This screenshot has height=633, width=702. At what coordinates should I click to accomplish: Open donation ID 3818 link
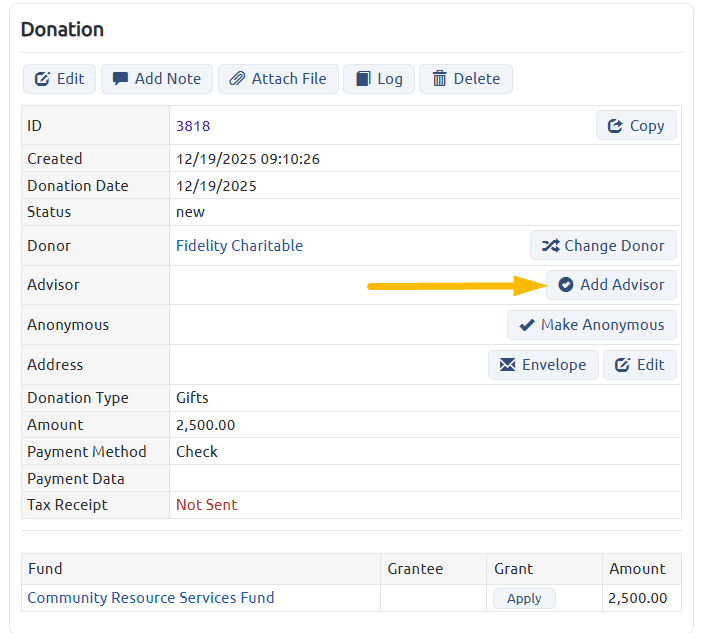click(193, 126)
